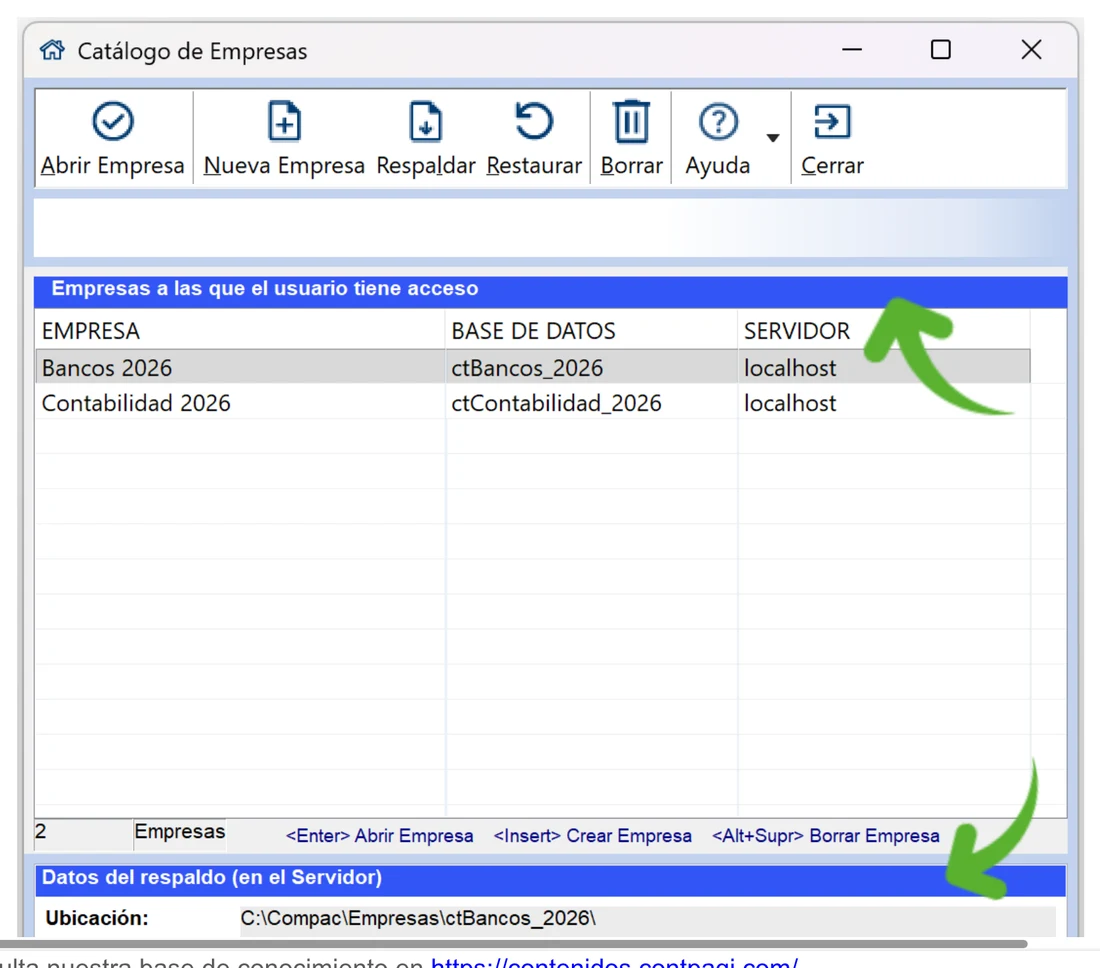The width and height of the screenshot is (1100, 968).
Task: Click the Respaldar backup icon
Action: pyautogui.click(x=425, y=121)
